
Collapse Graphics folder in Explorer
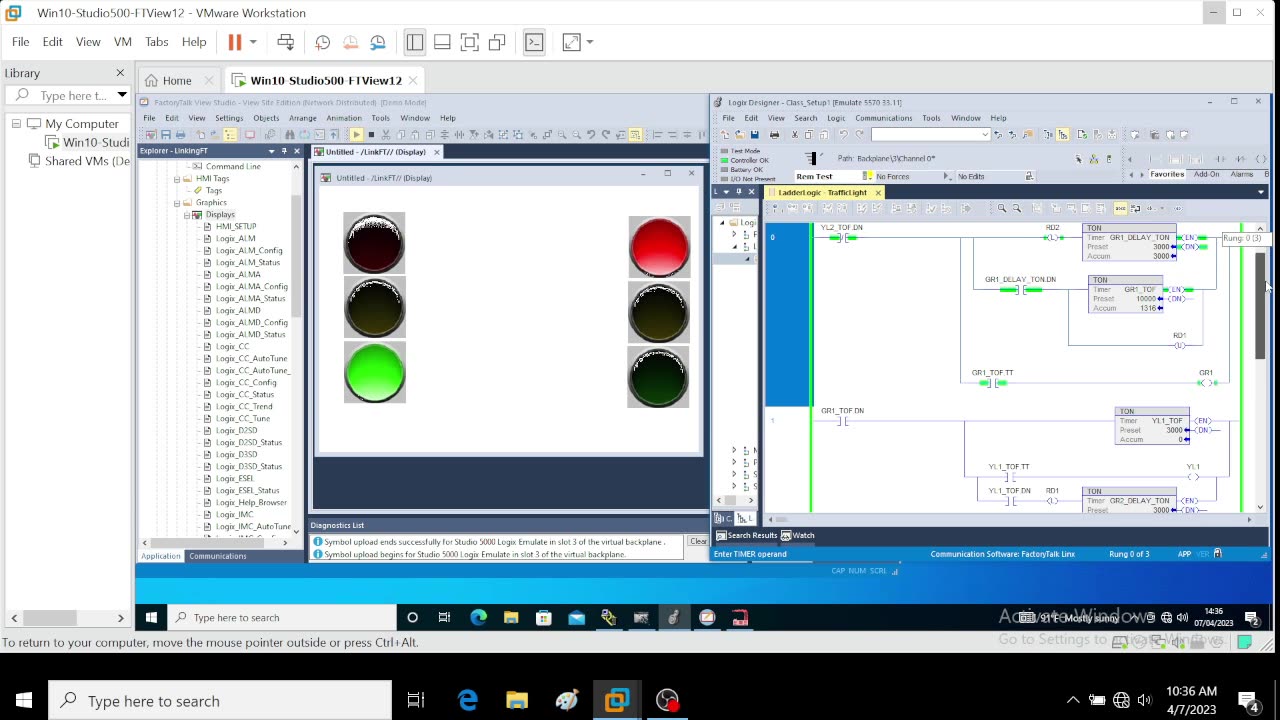(177, 202)
